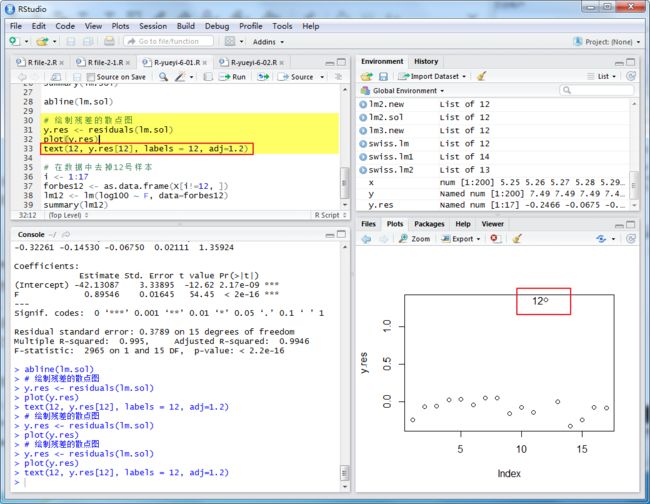Click the Save all documents icon
The image size is (650, 504).
click(88, 41)
